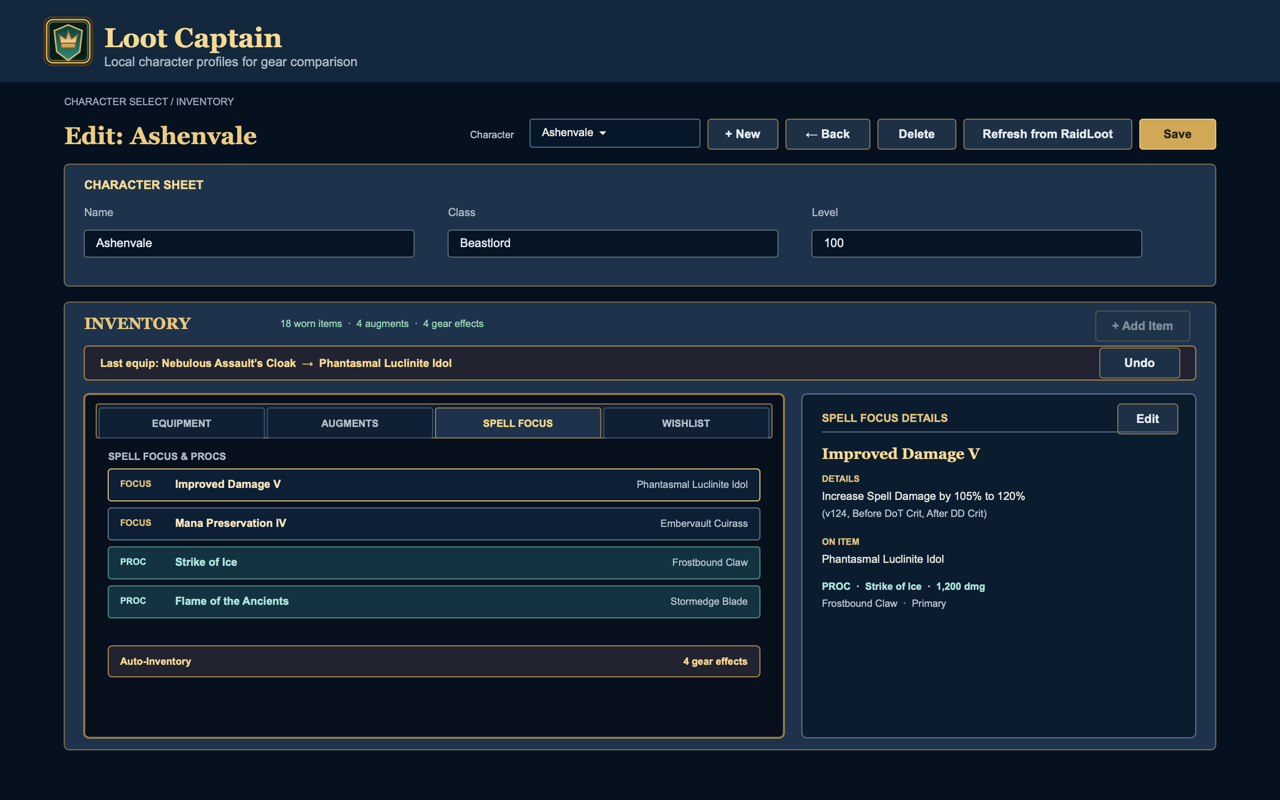Click the 'Strike of Ice · 1,200 dmg' proc text

point(903,587)
